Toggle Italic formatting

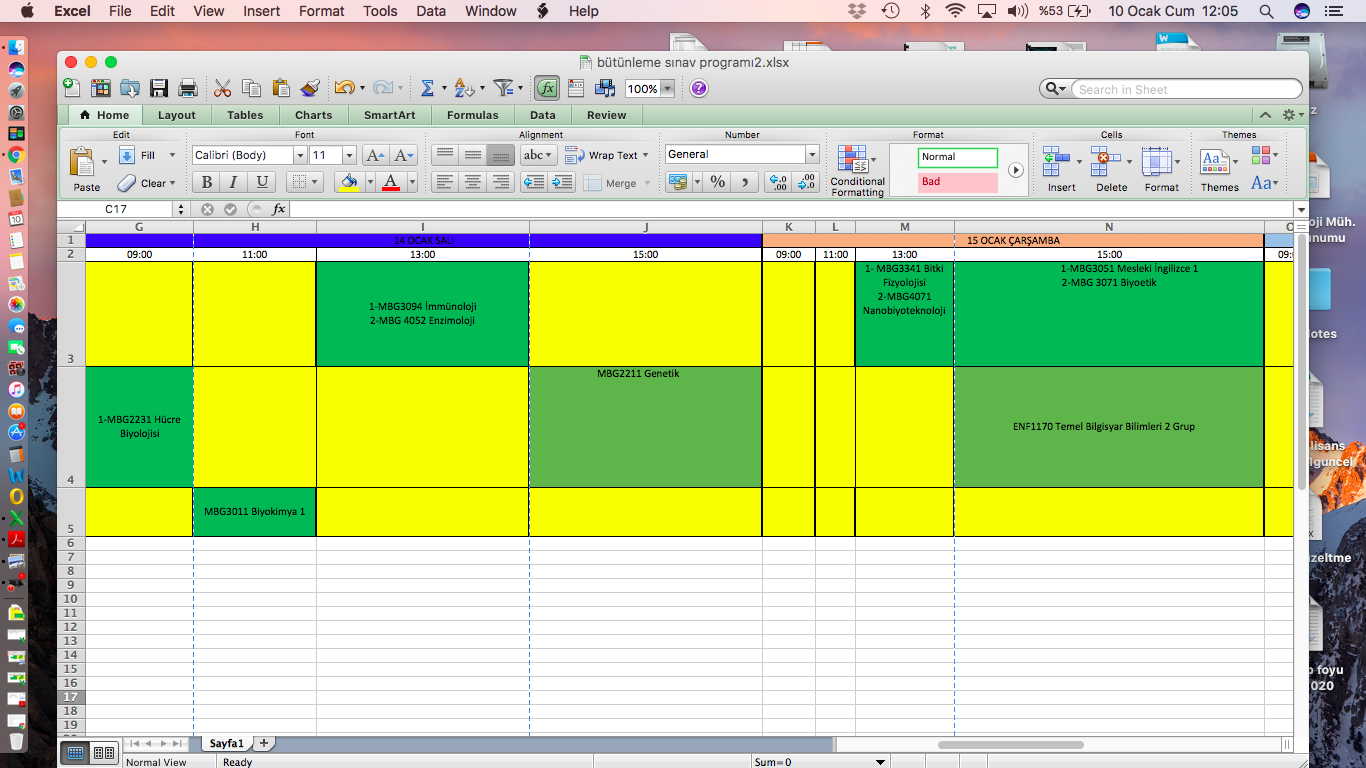click(x=234, y=182)
